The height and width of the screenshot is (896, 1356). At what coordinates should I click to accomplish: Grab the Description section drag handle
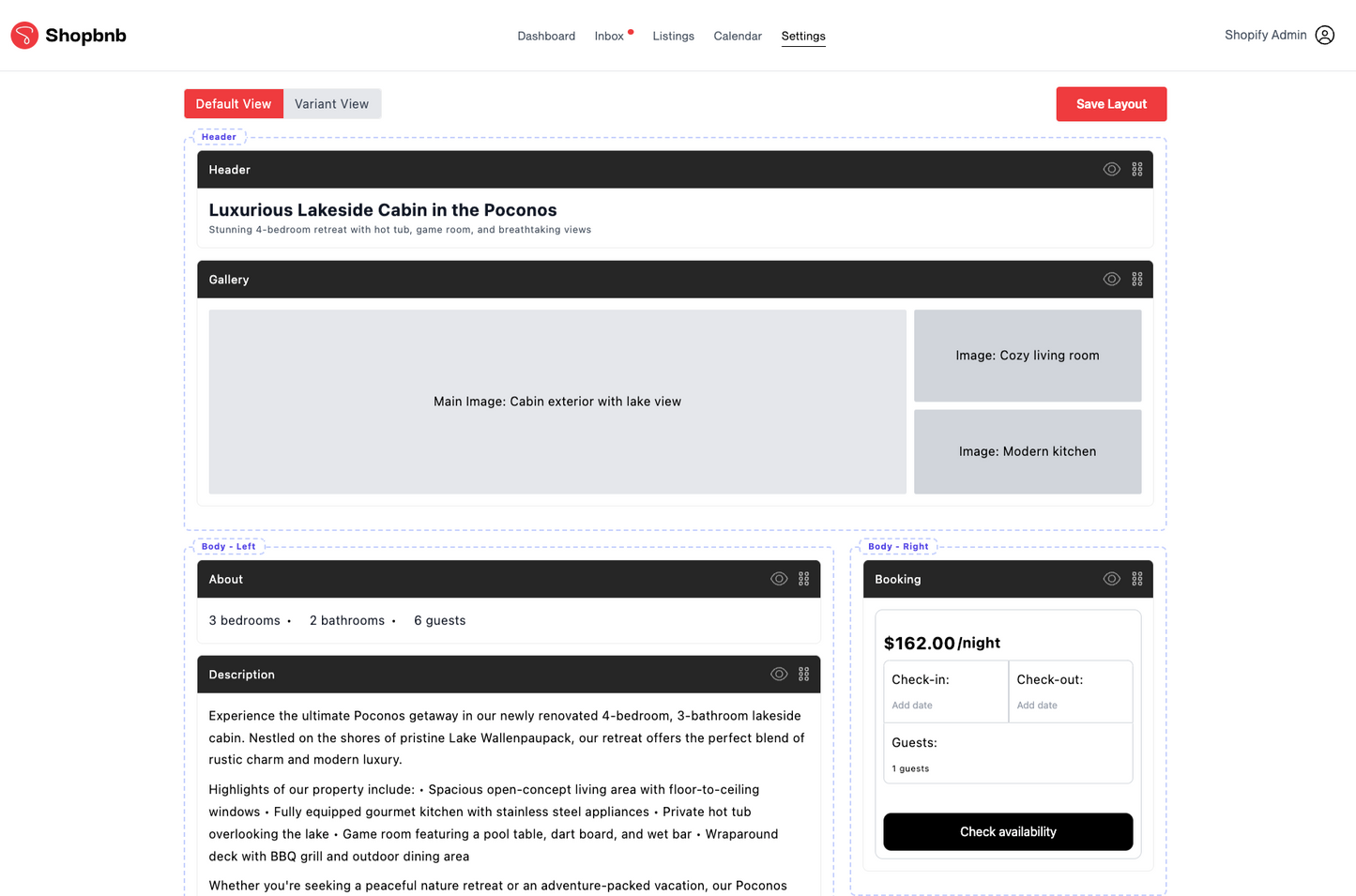click(803, 675)
